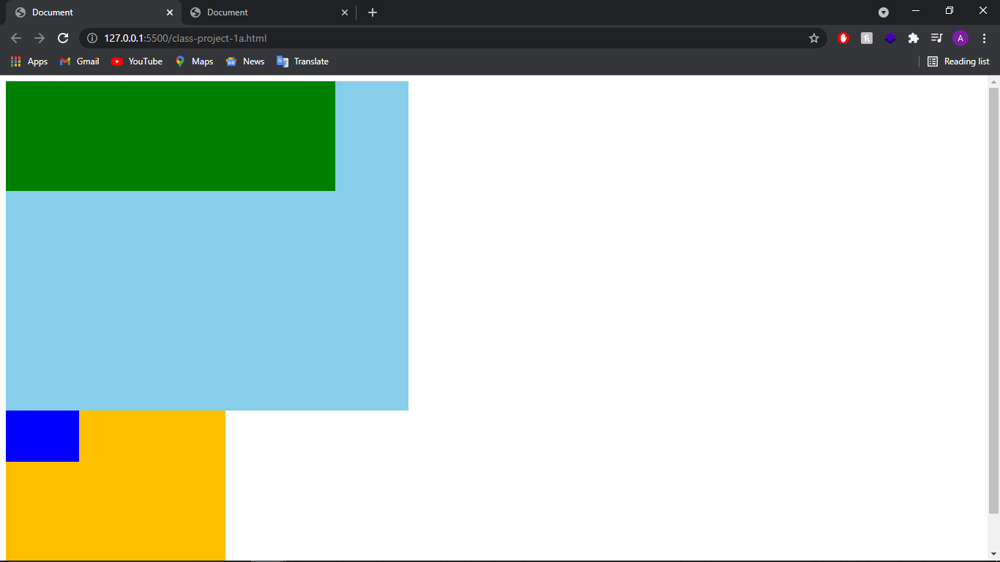Click the green box on the page
This screenshot has height=562, width=1000.
point(170,136)
